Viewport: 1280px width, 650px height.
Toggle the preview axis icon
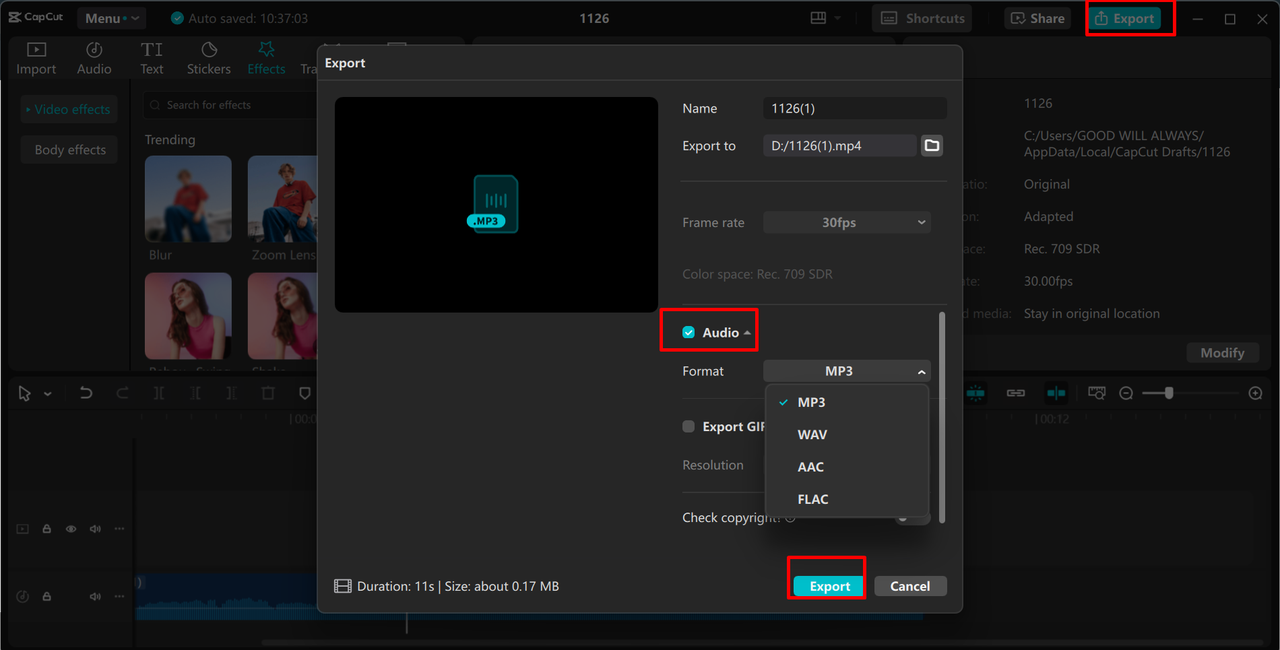pyautogui.click(x=1055, y=393)
